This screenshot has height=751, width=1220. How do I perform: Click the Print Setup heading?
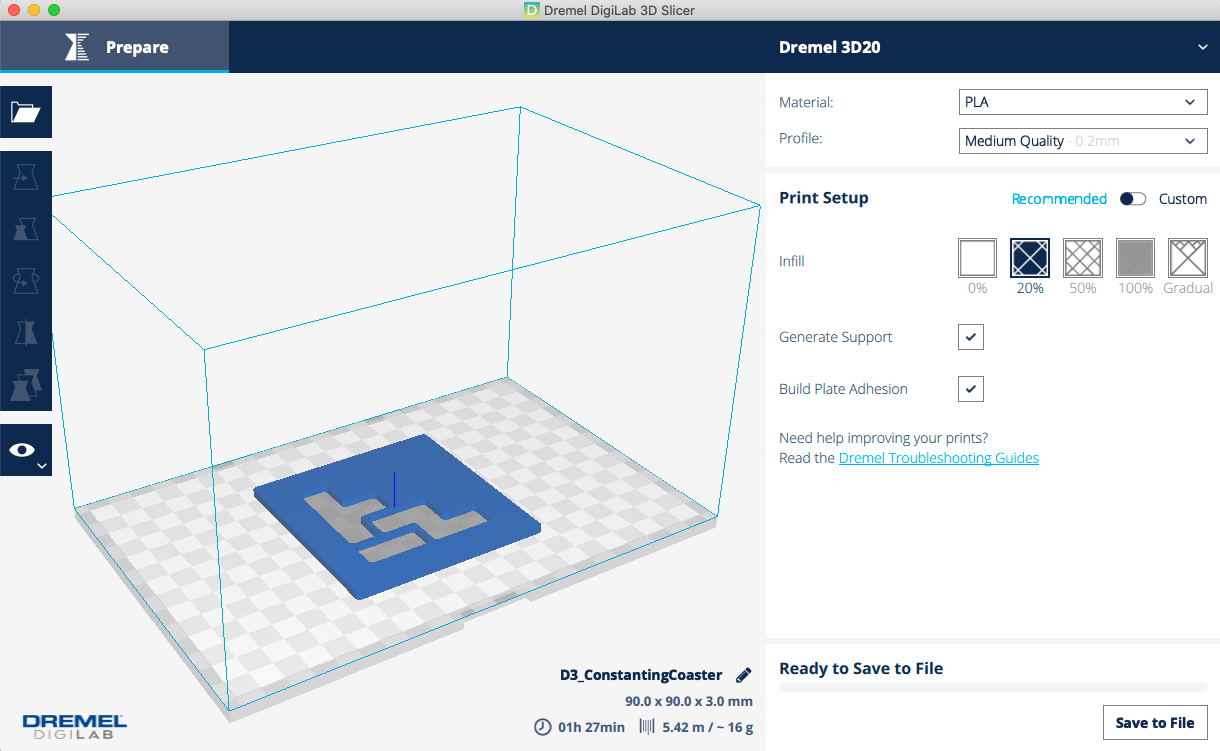pos(824,198)
